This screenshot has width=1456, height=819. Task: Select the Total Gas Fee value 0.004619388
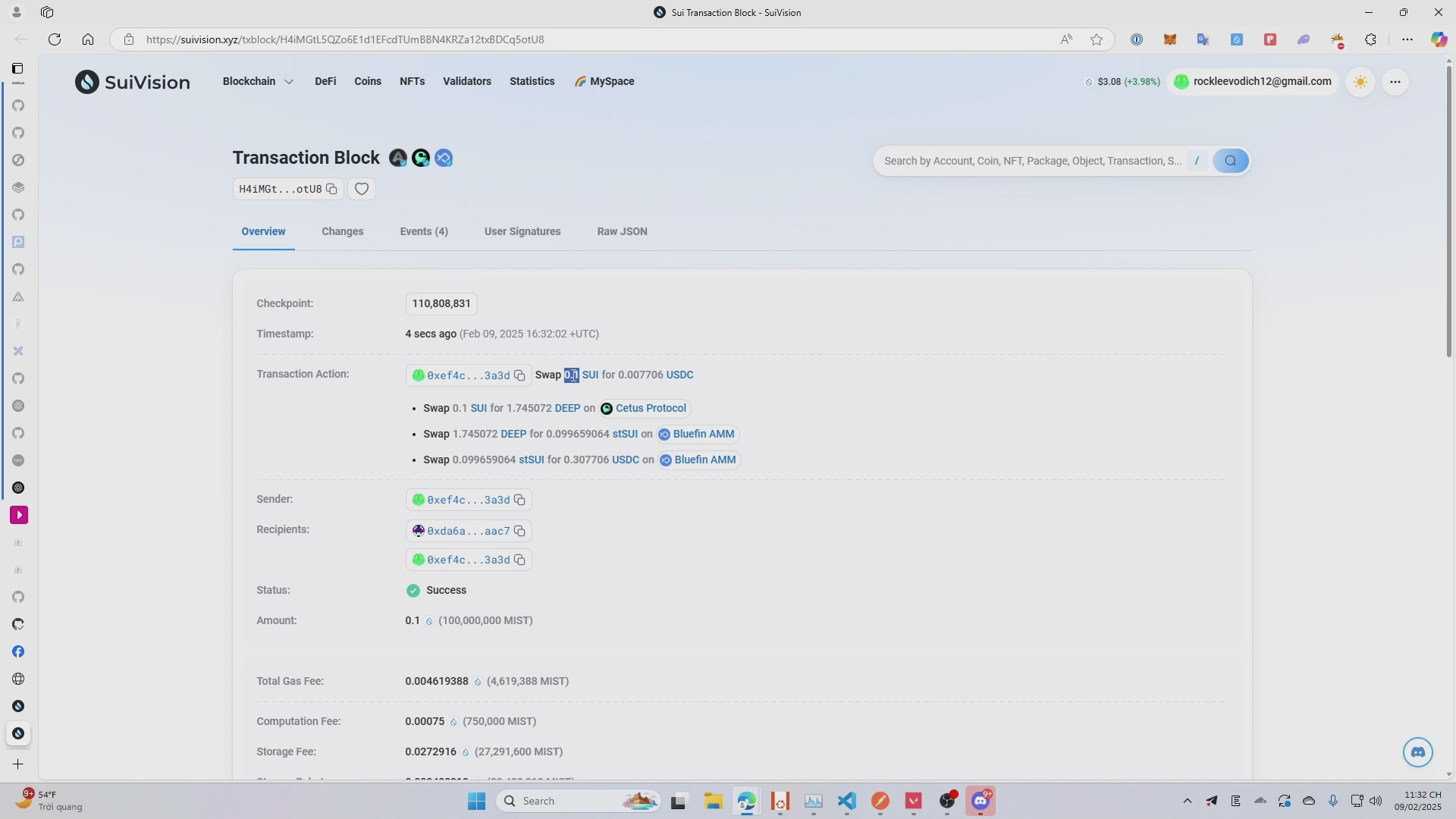tap(437, 682)
